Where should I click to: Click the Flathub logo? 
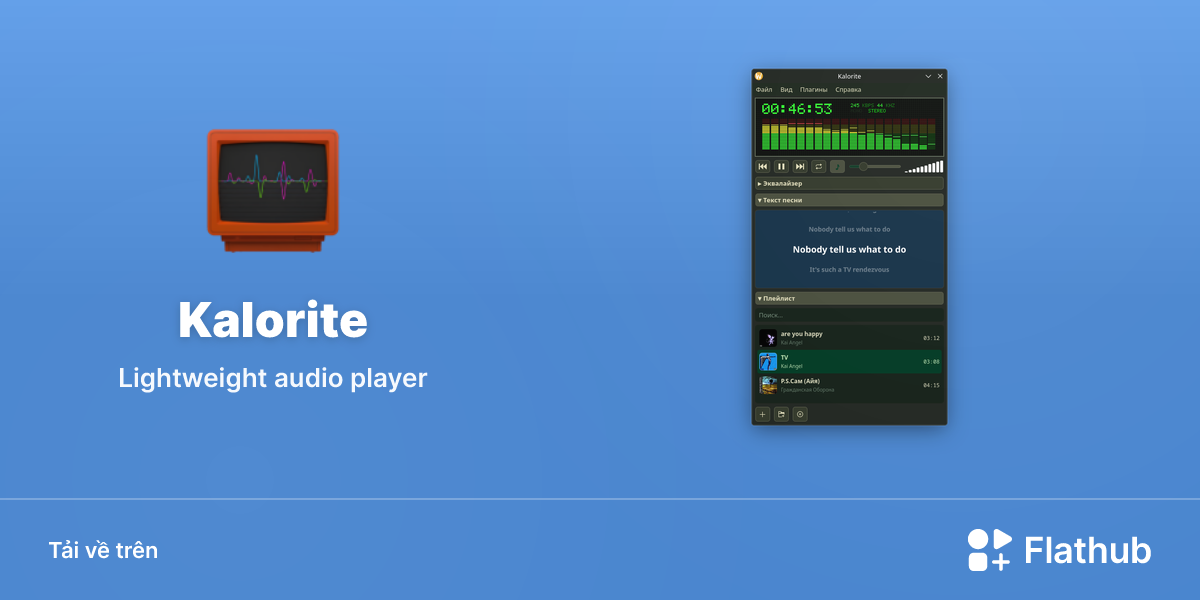coord(1059,550)
